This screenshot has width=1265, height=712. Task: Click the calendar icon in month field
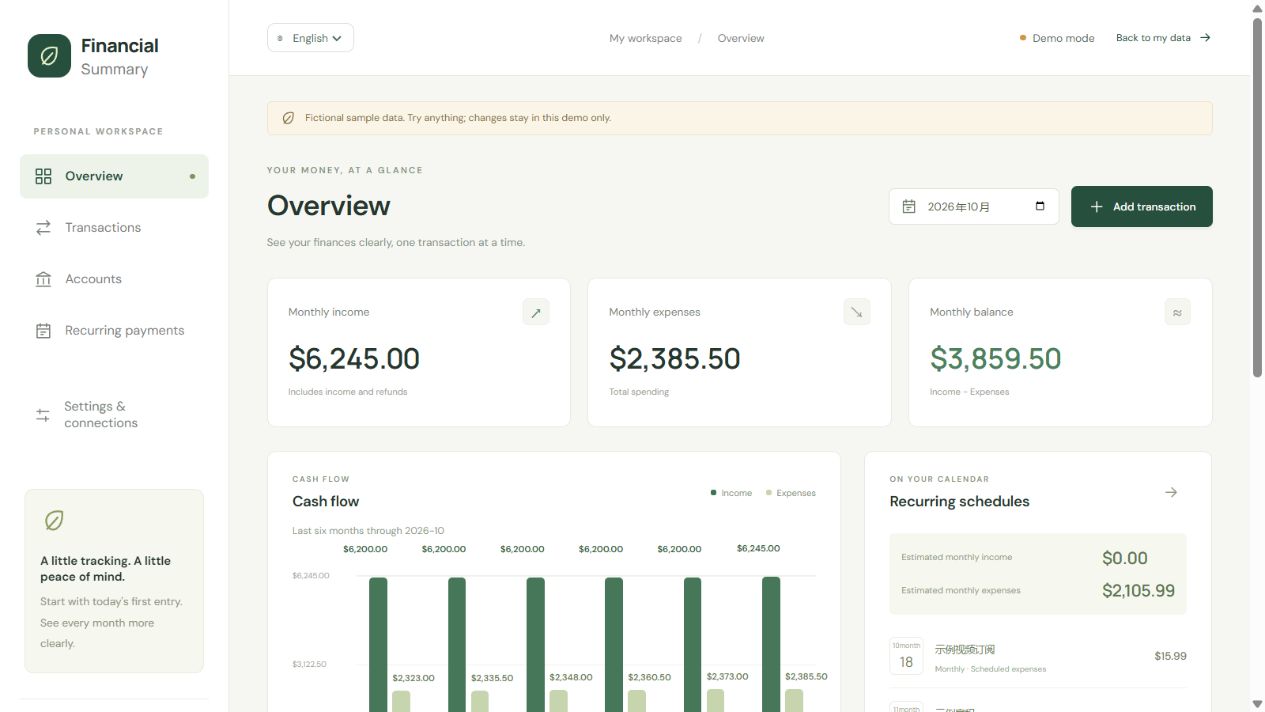909,207
